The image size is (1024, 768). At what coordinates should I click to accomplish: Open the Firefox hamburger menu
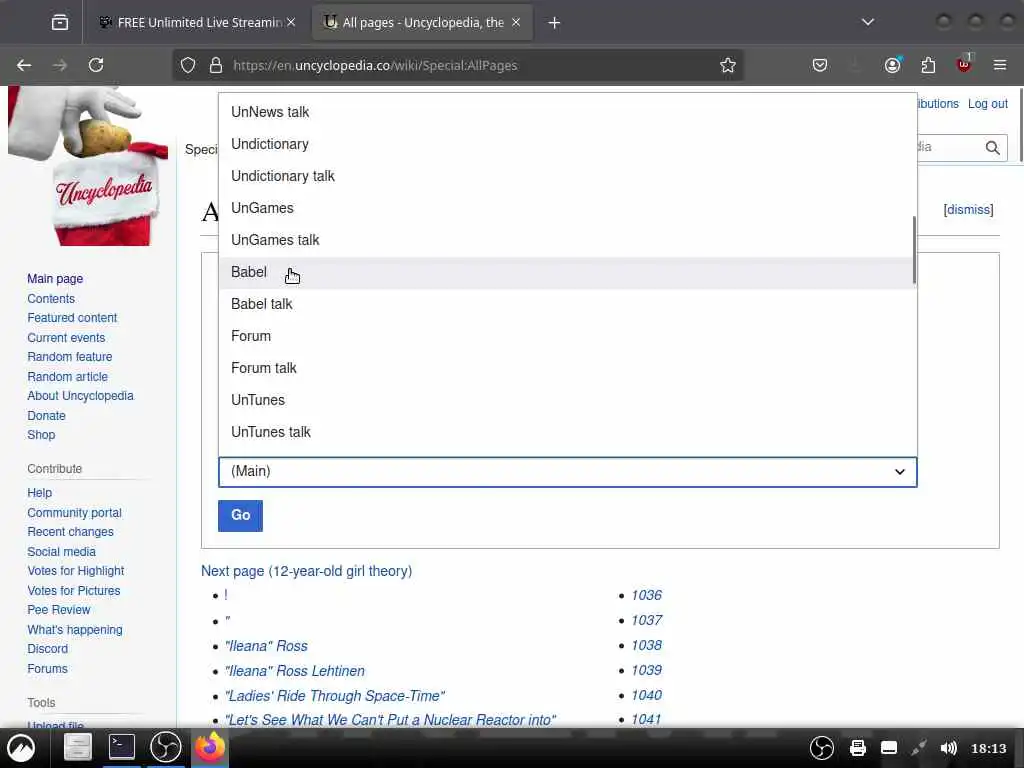point(1000,65)
